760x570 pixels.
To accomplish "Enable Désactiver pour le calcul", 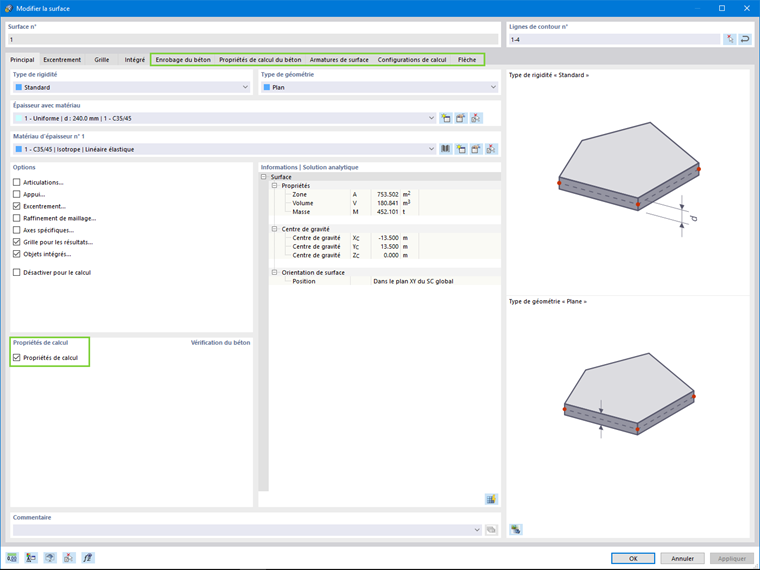I will click(16, 272).
